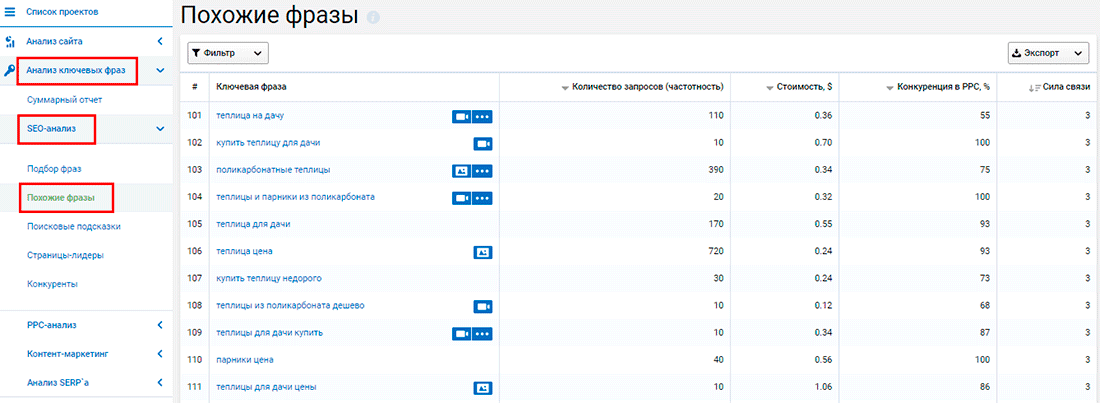Go to Страницы-лидеры menu item

(x=65, y=256)
